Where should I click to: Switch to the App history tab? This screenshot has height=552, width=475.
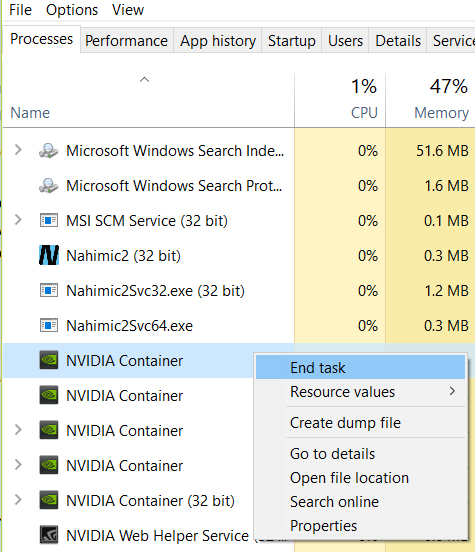[218, 41]
